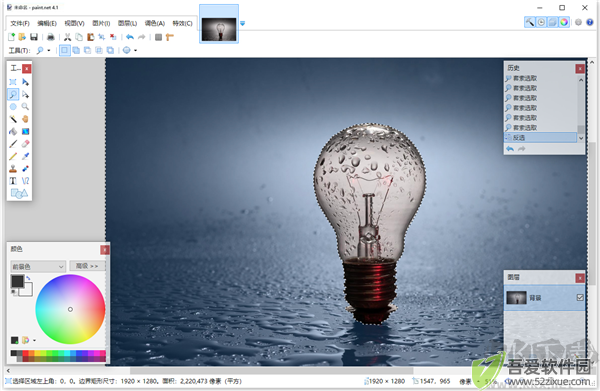Open the 前景色 color mode dropdown

[38, 266]
